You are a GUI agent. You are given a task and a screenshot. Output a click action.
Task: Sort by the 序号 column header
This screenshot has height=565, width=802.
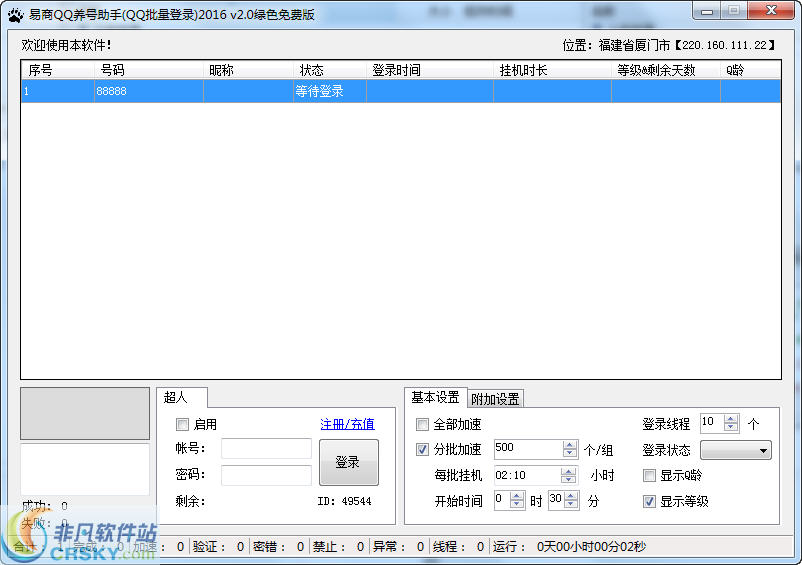click(57, 70)
